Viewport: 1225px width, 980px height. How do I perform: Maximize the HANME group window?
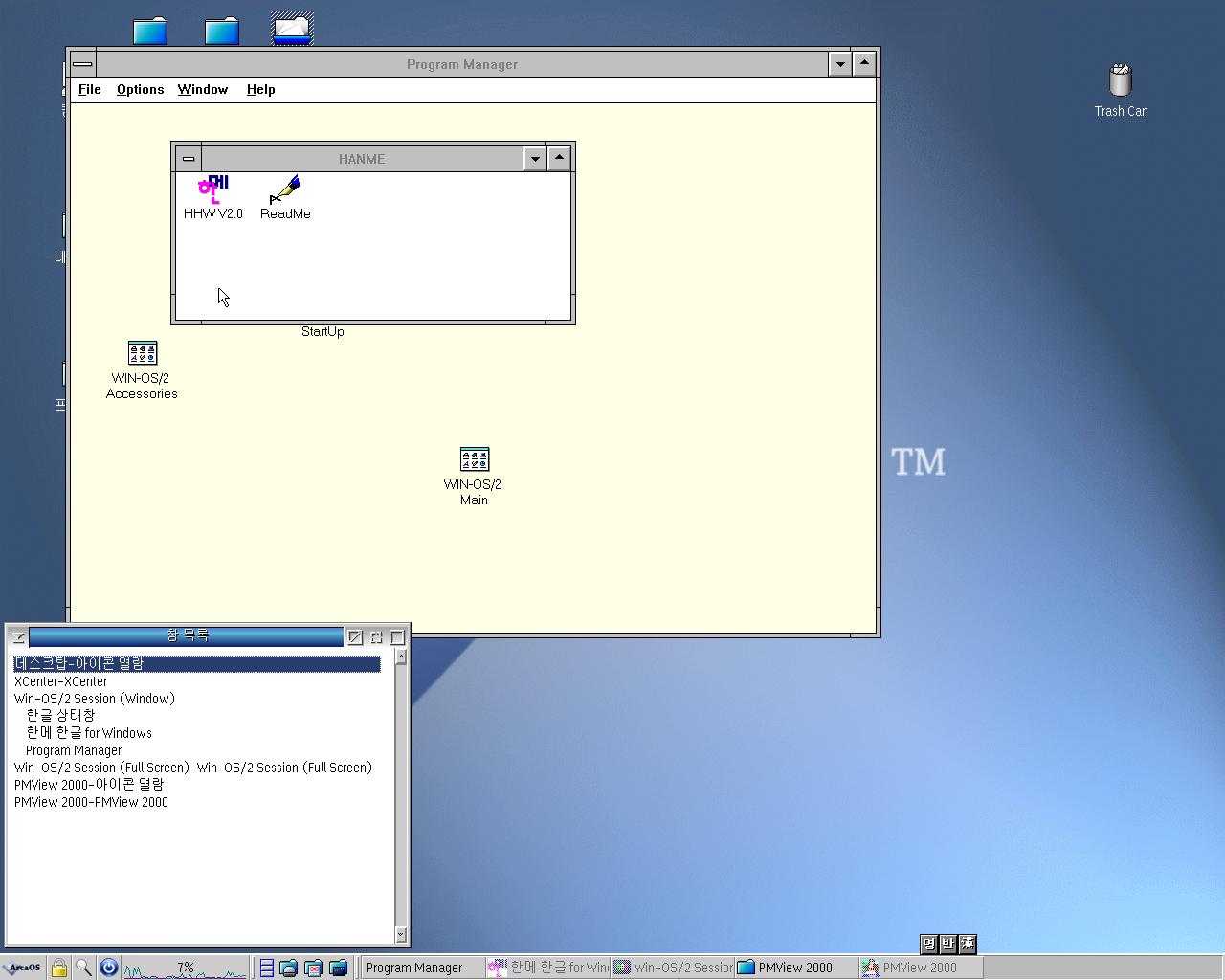tap(559, 159)
